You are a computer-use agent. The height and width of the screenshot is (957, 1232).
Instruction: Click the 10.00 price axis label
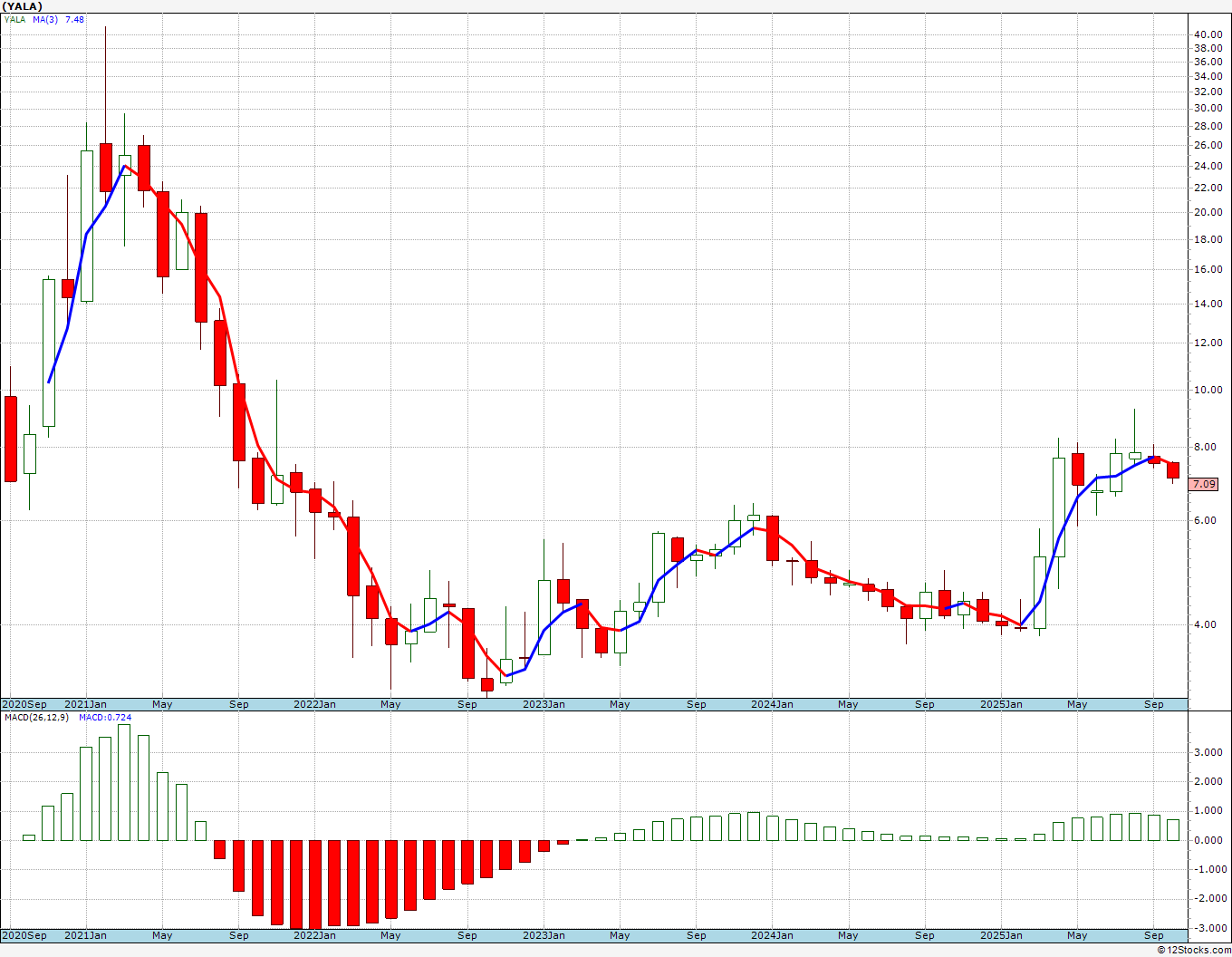pyautogui.click(x=1208, y=390)
